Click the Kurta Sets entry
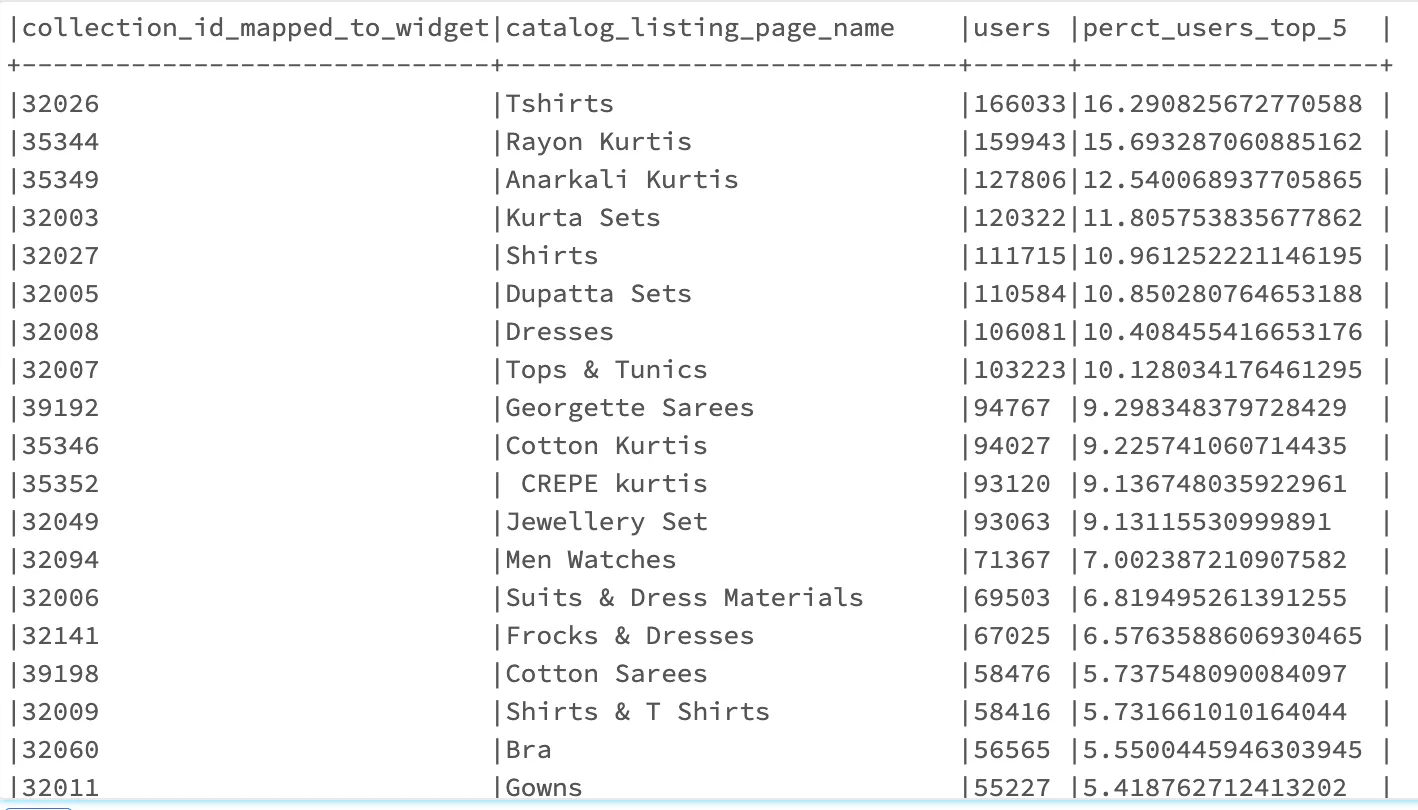Viewport: 1418px width, 810px height. 583,218
